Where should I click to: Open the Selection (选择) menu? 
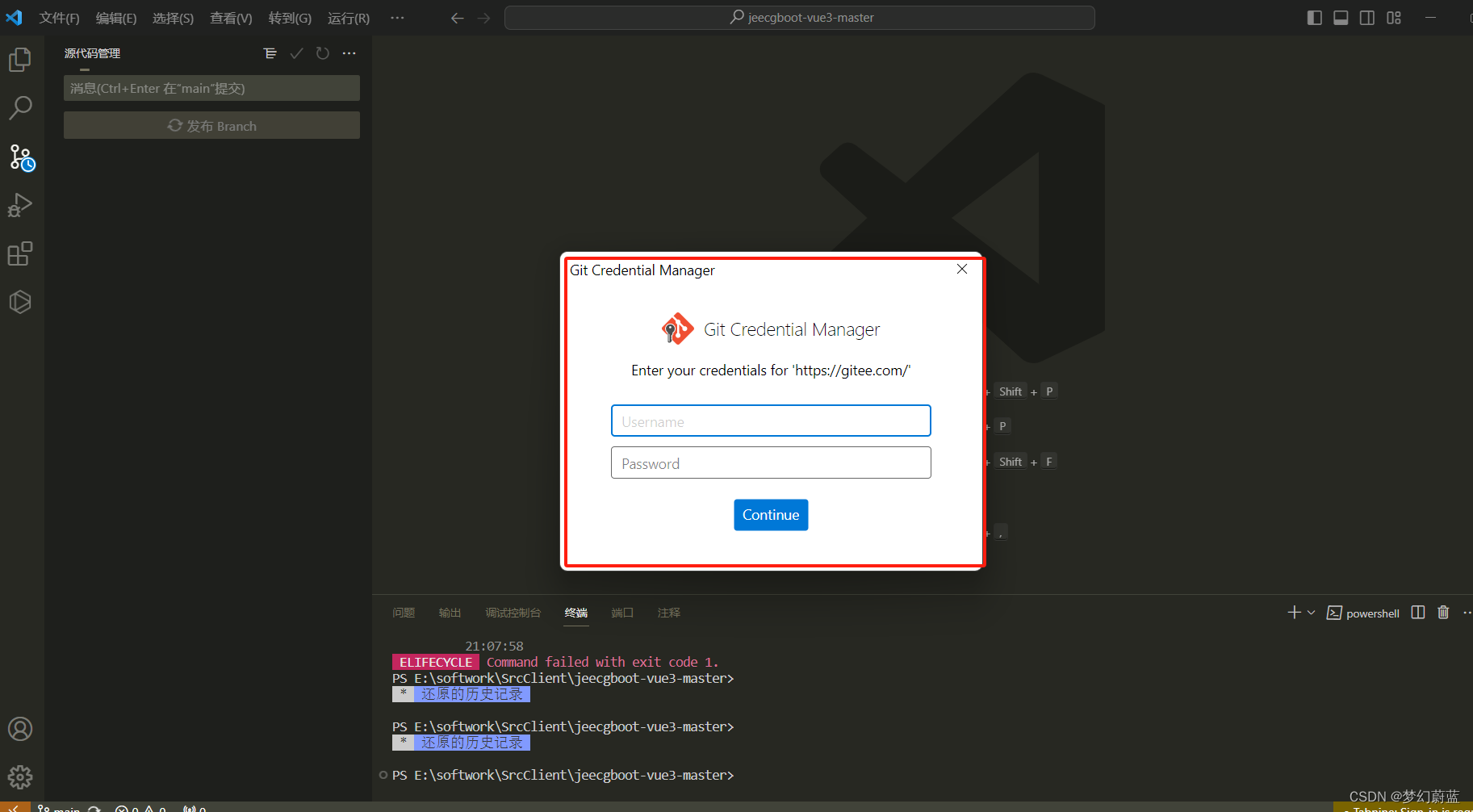[173, 18]
